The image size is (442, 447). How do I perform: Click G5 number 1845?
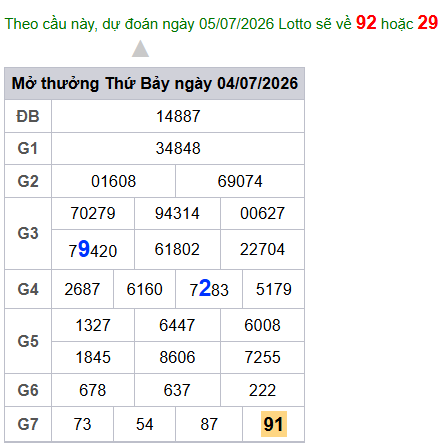click(93, 357)
